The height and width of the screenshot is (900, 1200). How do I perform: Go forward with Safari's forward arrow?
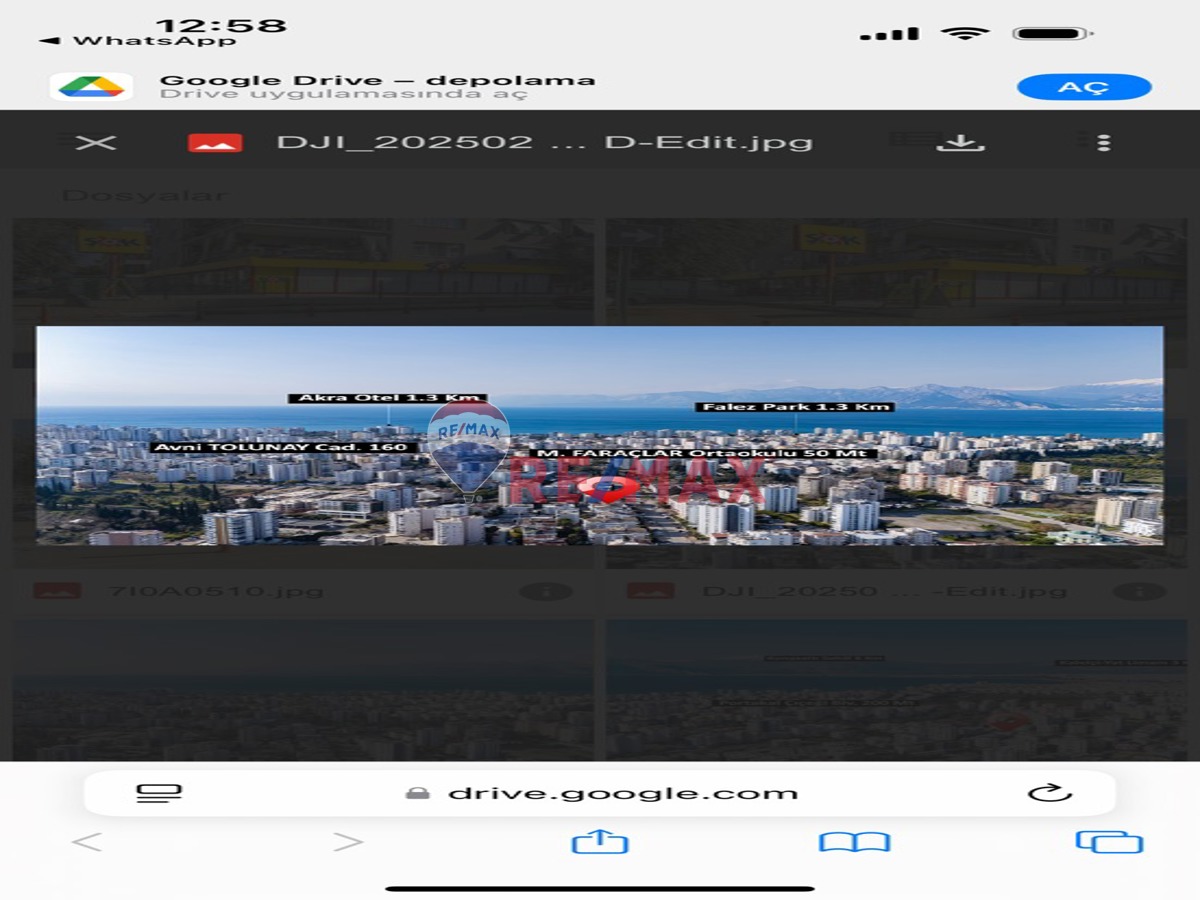click(347, 842)
